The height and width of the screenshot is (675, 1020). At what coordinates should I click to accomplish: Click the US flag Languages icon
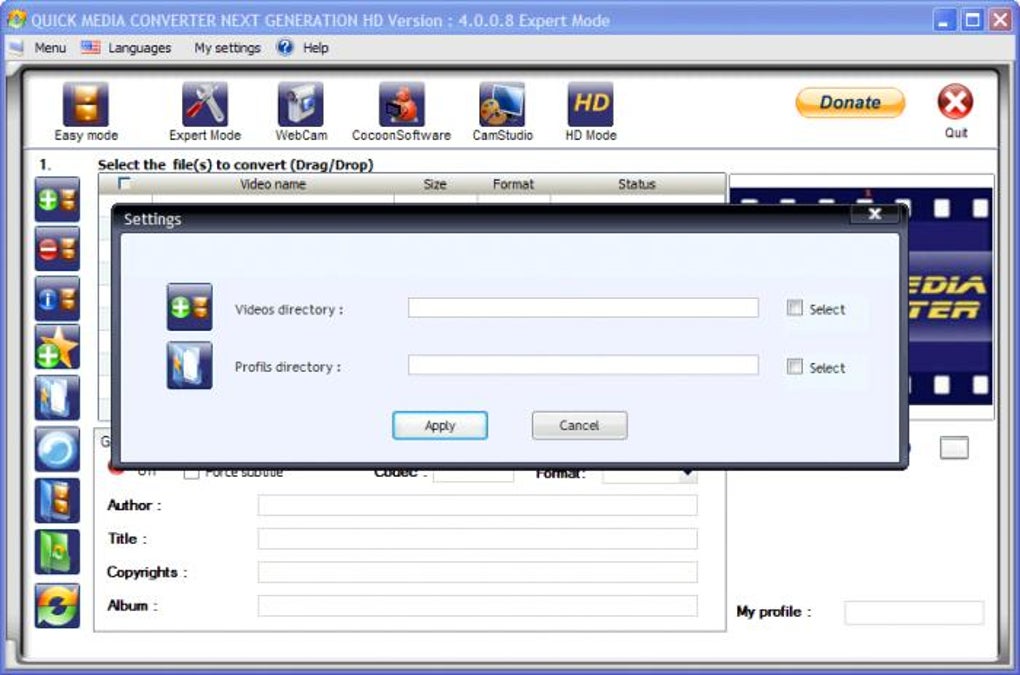click(90, 47)
